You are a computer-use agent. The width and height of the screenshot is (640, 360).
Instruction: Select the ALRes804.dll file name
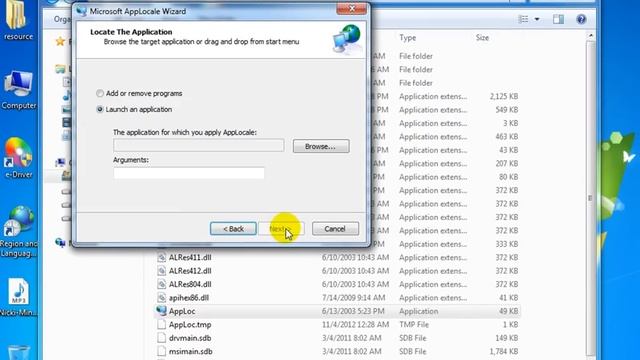pos(190,284)
